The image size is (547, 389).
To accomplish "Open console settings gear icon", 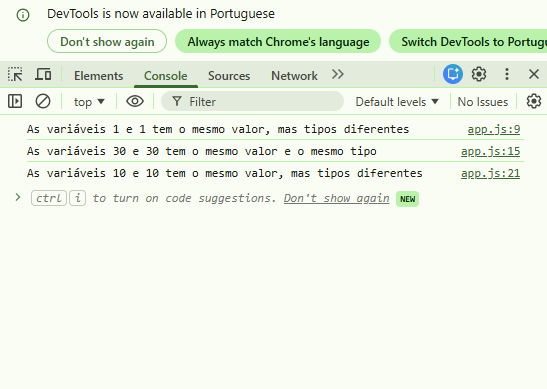I will pos(534,102).
